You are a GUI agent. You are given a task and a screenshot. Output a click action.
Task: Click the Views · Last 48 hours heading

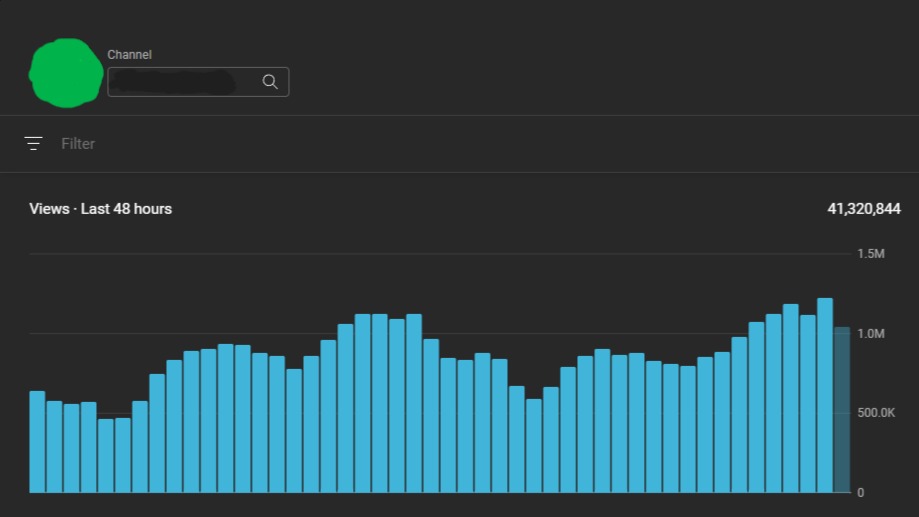(101, 209)
